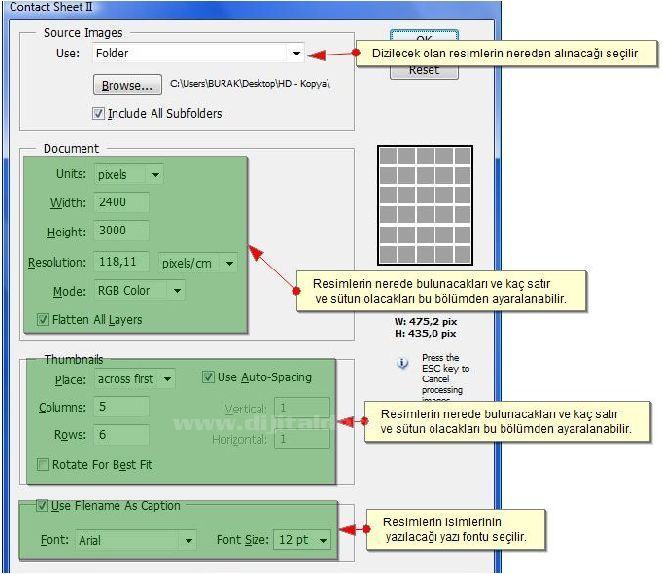This screenshot has width=662, height=574.
Task: Click the Resolution field showing 118,11
Action: tap(122, 262)
